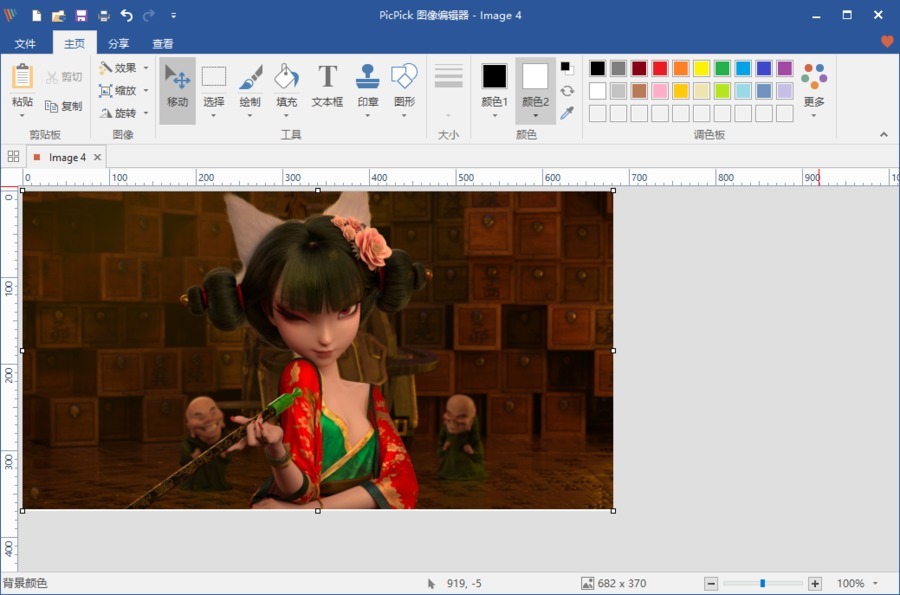
Task: Select the eyedropper color picker
Action: point(567,113)
